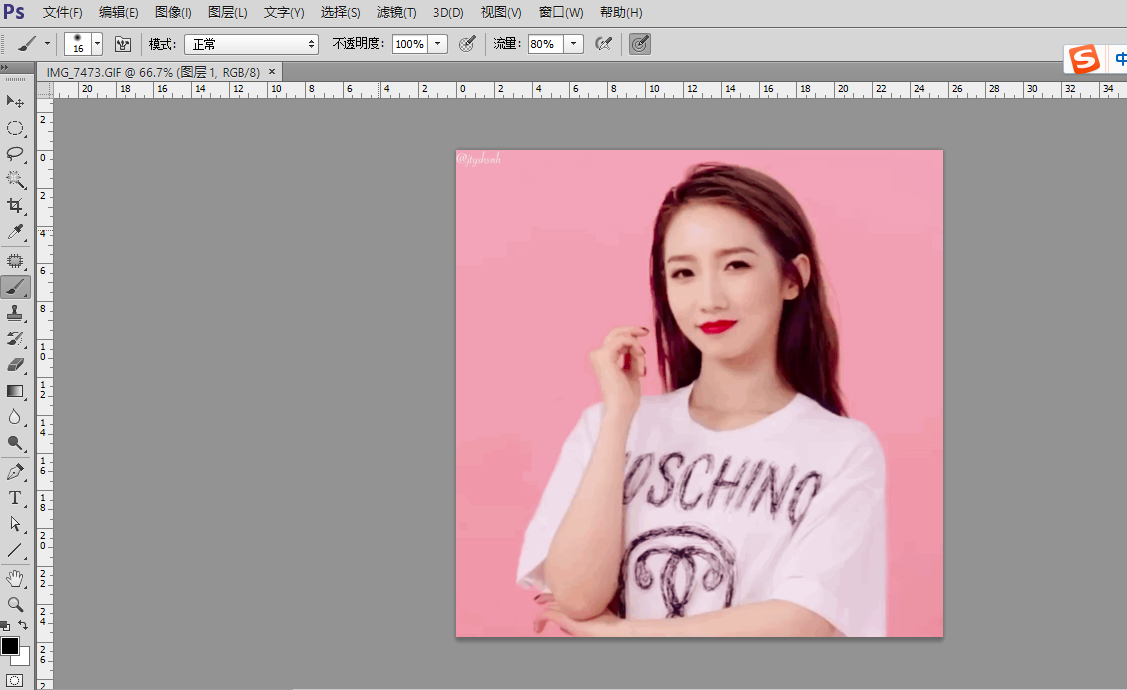Open the brush preset picker arrow
Image resolution: width=1127 pixels, height=690 pixels.
coord(97,44)
